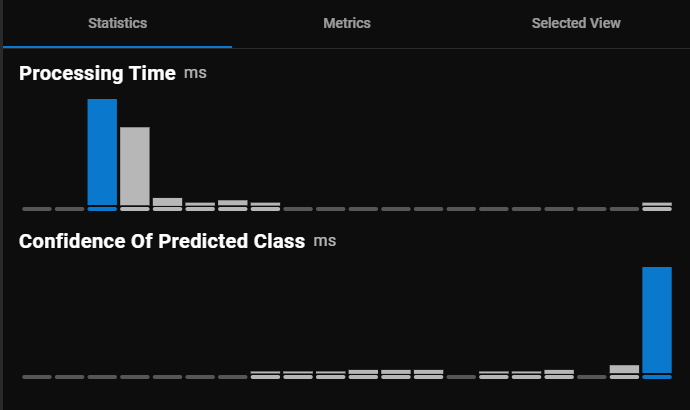Click the Confidence Of Predicted Class heading
The width and height of the screenshot is (690, 410).
pos(162,241)
